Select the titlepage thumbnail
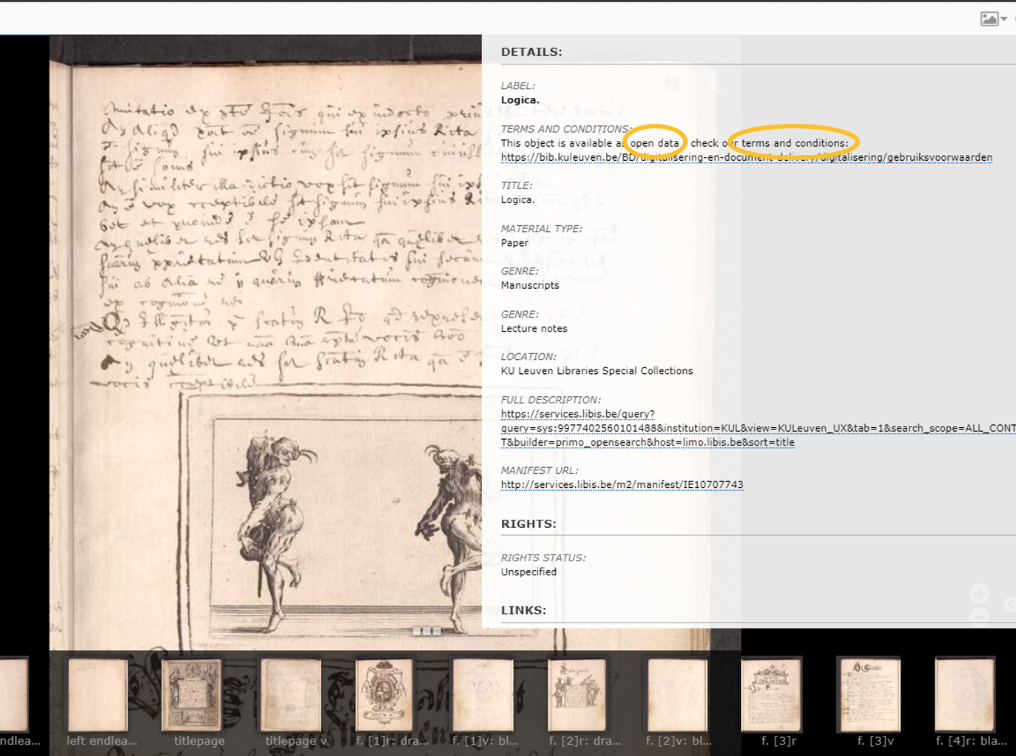This screenshot has width=1016, height=756. click(191, 695)
